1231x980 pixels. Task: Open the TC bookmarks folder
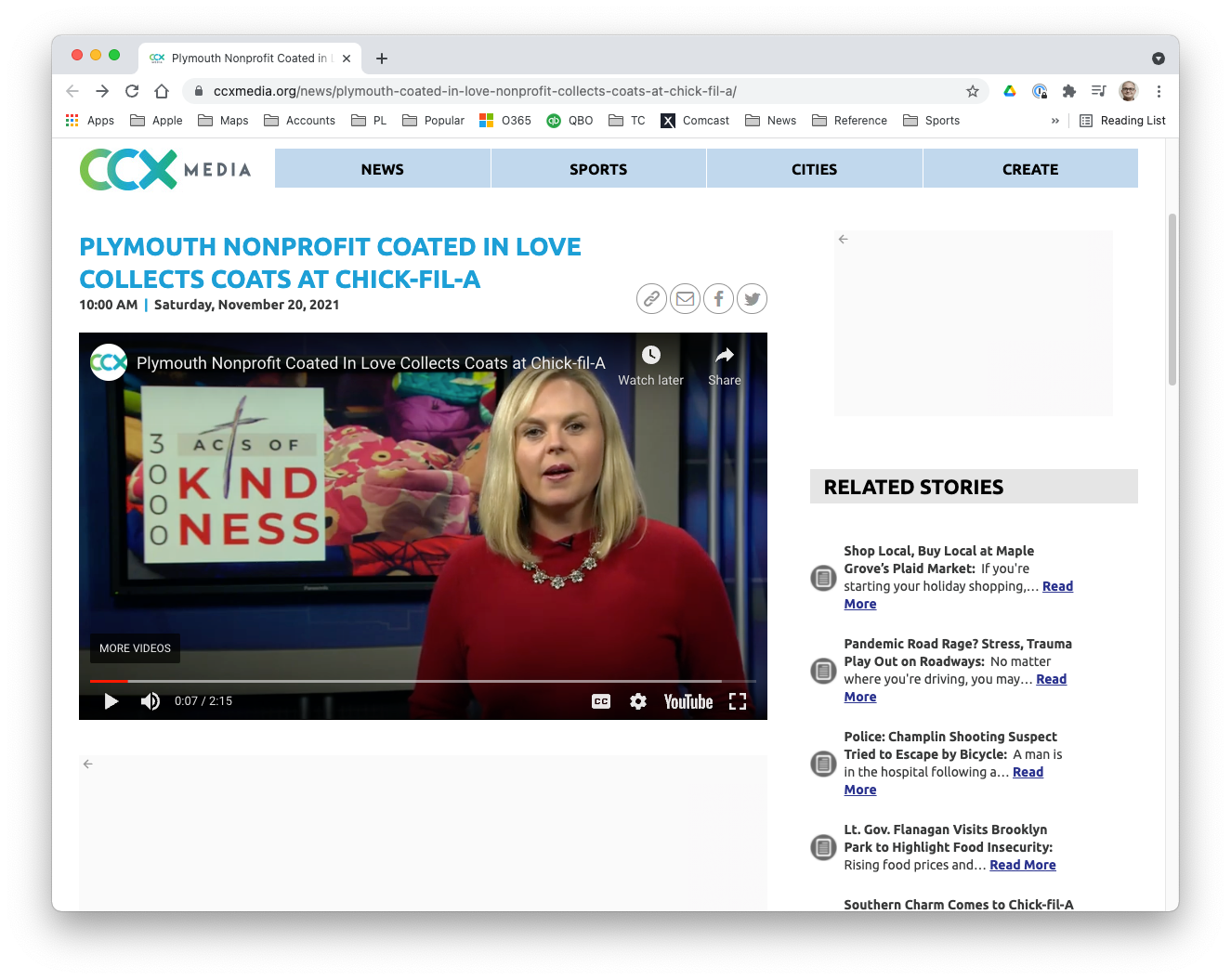pyautogui.click(x=627, y=121)
